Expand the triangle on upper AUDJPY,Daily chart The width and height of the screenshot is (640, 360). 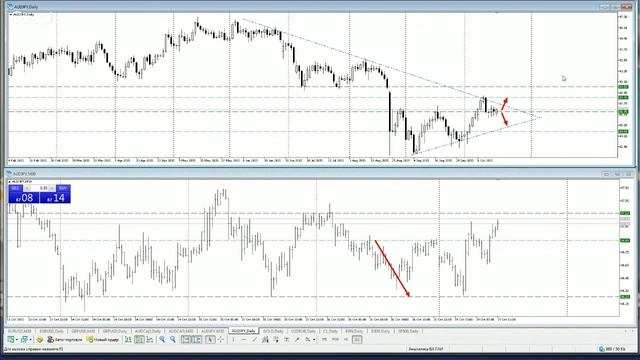(11, 14)
